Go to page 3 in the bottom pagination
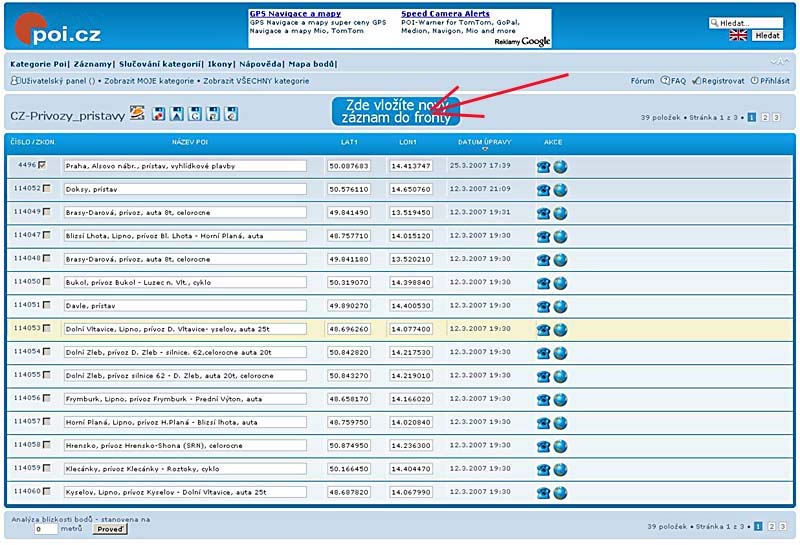 [x=783, y=526]
